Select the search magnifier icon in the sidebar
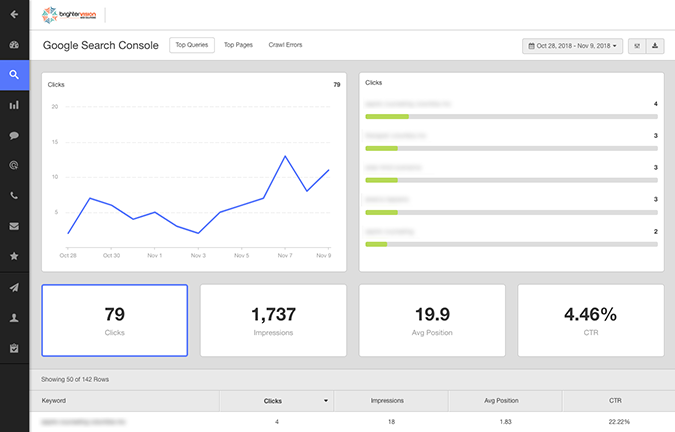Image resolution: width=675 pixels, height=432 pixels. coord(14,75)
